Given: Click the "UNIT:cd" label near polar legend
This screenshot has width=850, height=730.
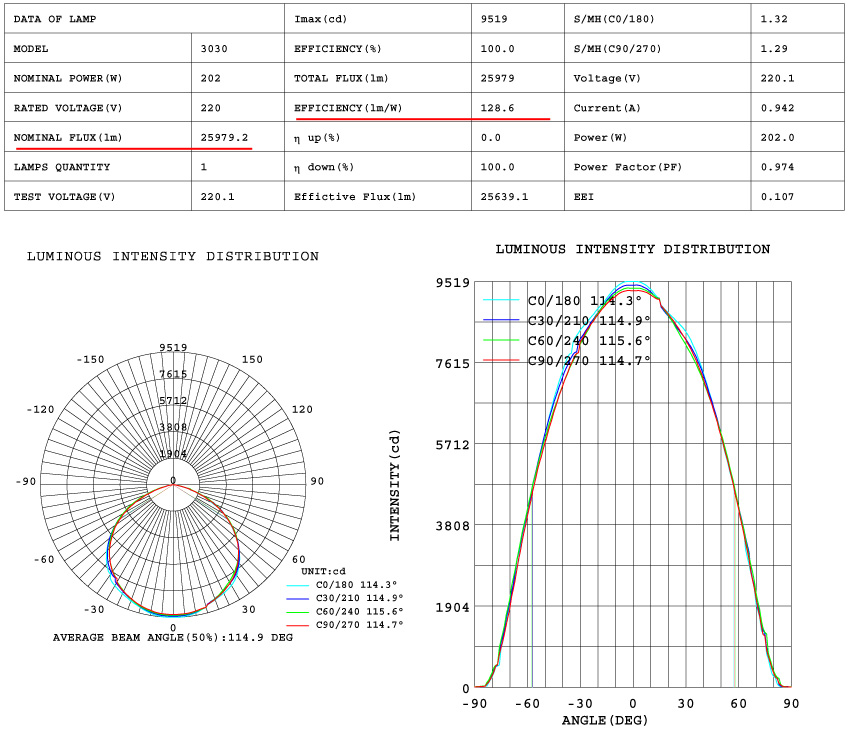Looking at the screenshot, I should coord(323,571).
